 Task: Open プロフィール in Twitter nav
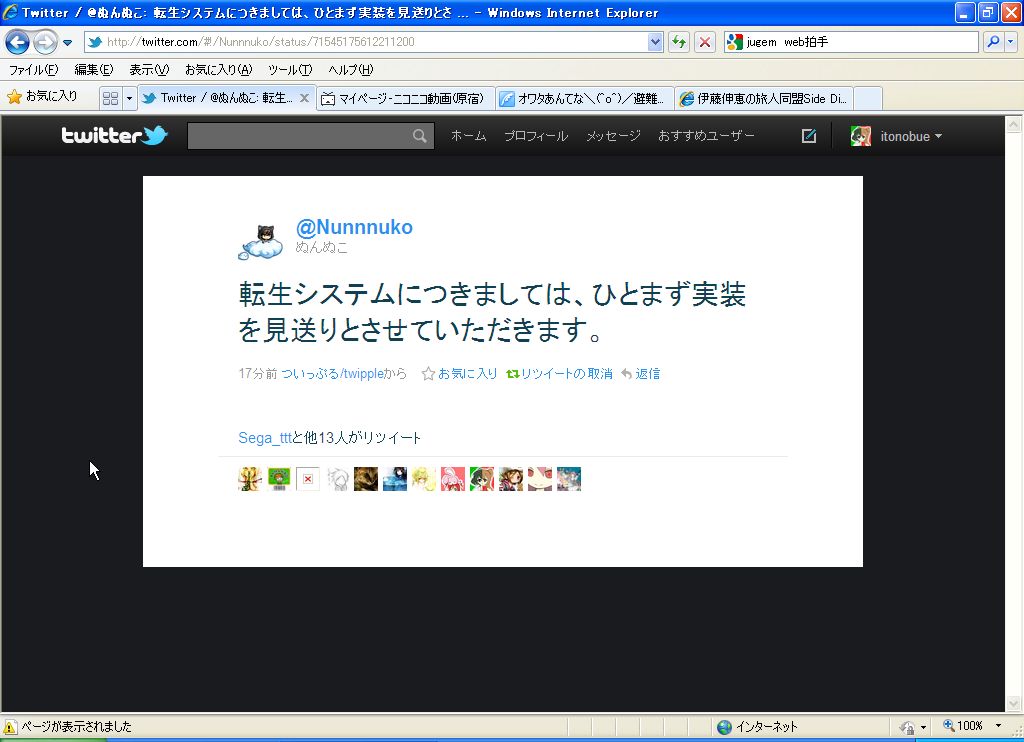pyautogui.click(x=536, y=136)
